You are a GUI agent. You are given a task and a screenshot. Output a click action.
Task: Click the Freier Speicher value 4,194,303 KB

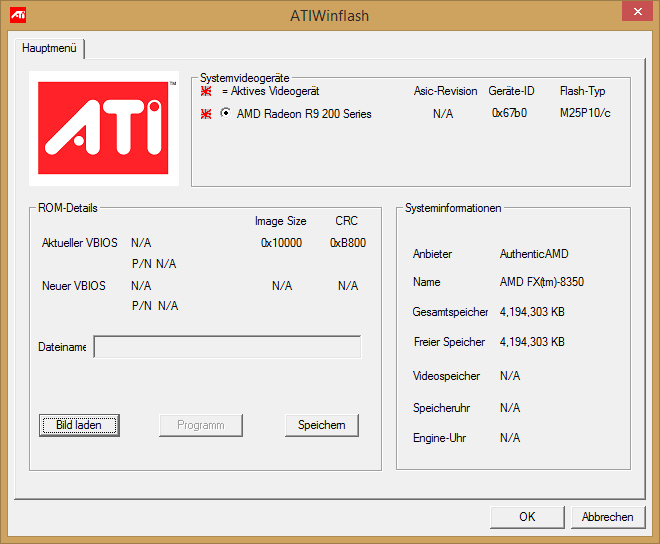pos(532,342)
